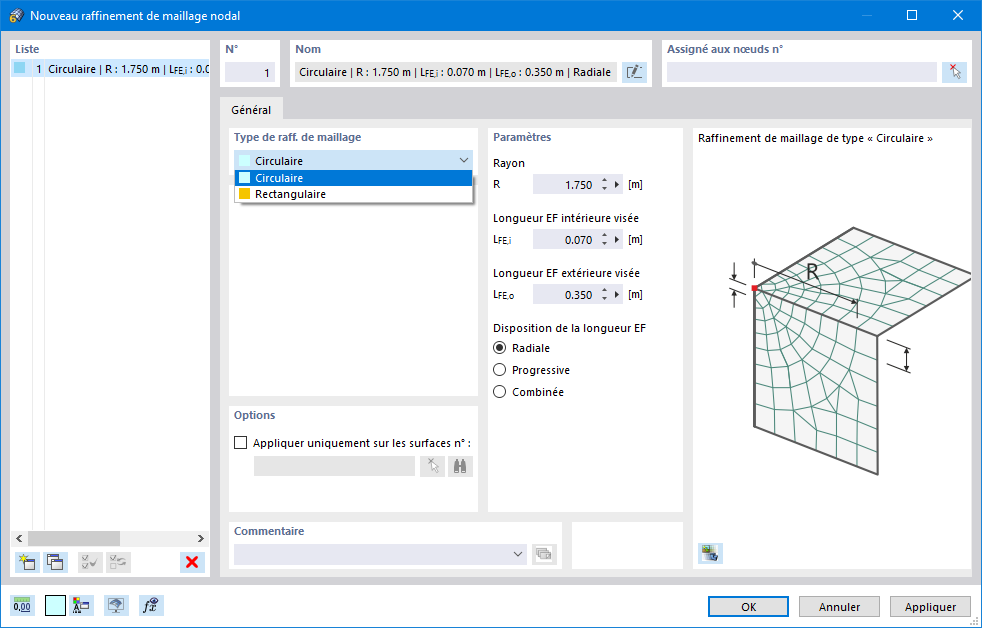The image size is (982, 628).
Task: Click the surfaces number input field in Options
Action: (334, 466)
